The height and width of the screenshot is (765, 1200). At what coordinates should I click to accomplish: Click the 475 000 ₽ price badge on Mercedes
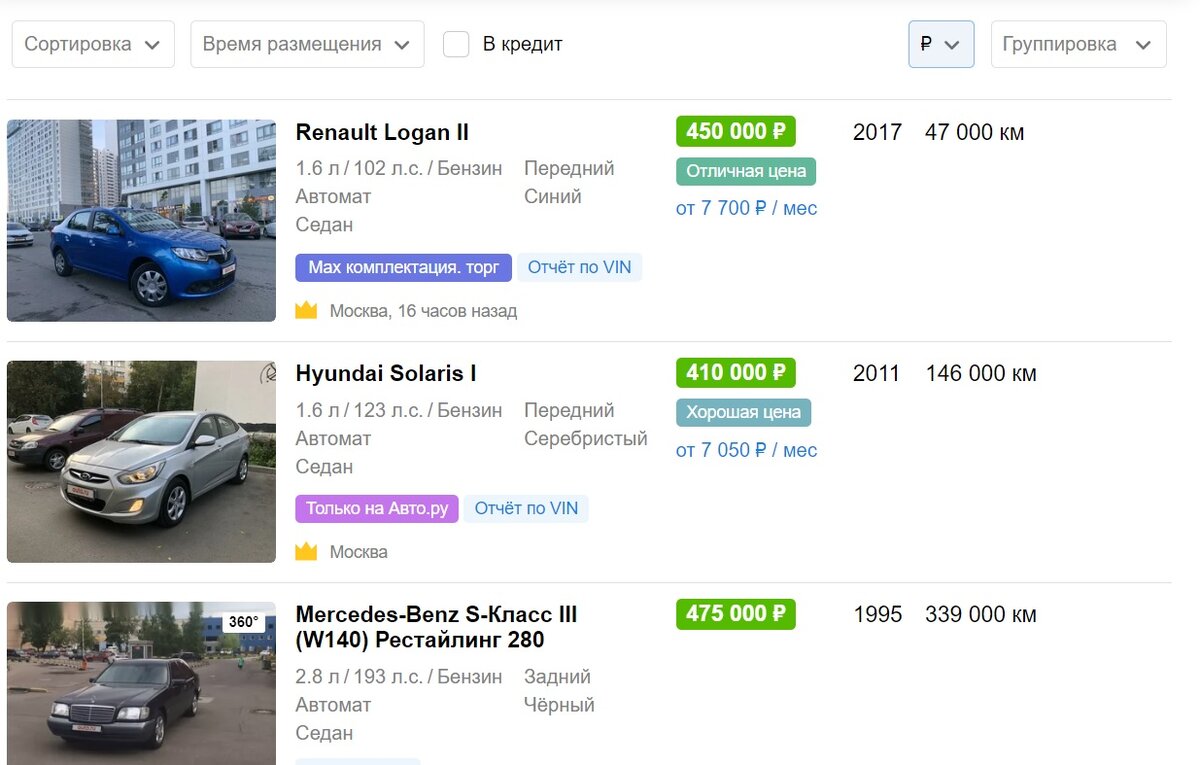[735, 614]
